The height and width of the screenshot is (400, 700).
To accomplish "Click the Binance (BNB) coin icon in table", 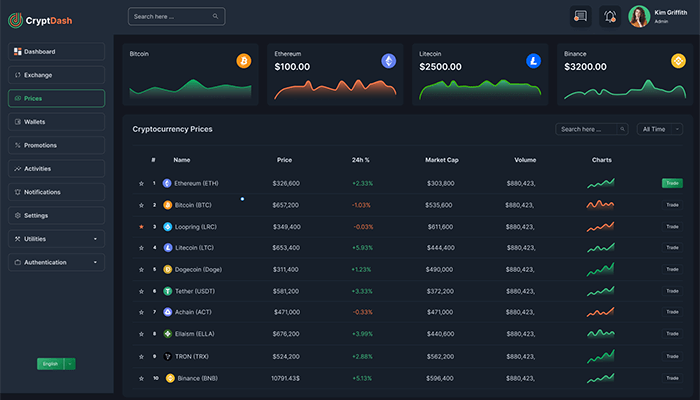I will coord(170,378).
